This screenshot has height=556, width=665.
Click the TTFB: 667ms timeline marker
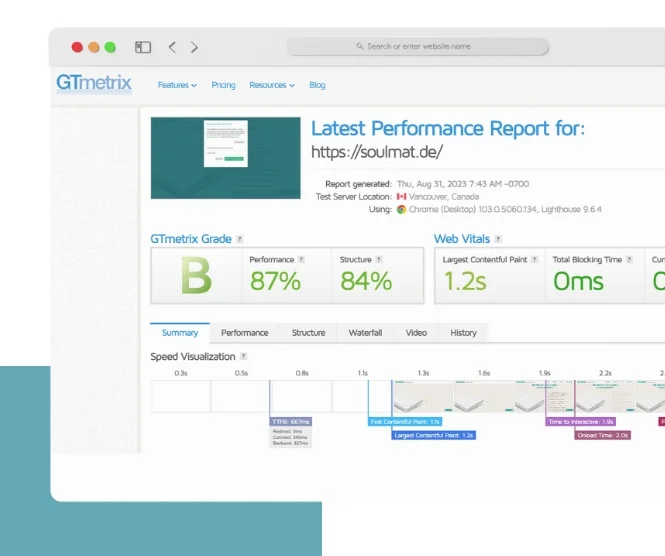point(291,422)
